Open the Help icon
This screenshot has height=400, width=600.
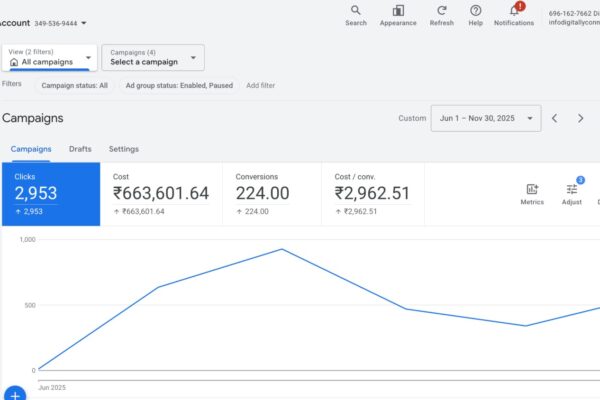tap(476, 11)
